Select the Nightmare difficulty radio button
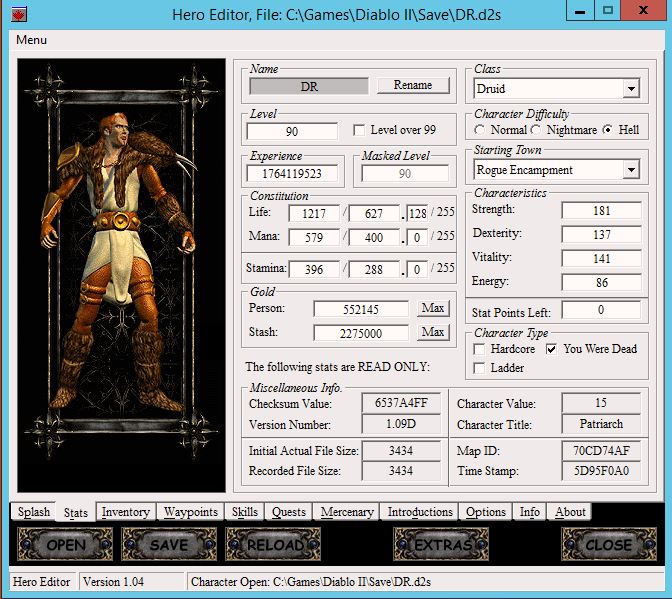672x599 pixels. (x=535, y=130)
